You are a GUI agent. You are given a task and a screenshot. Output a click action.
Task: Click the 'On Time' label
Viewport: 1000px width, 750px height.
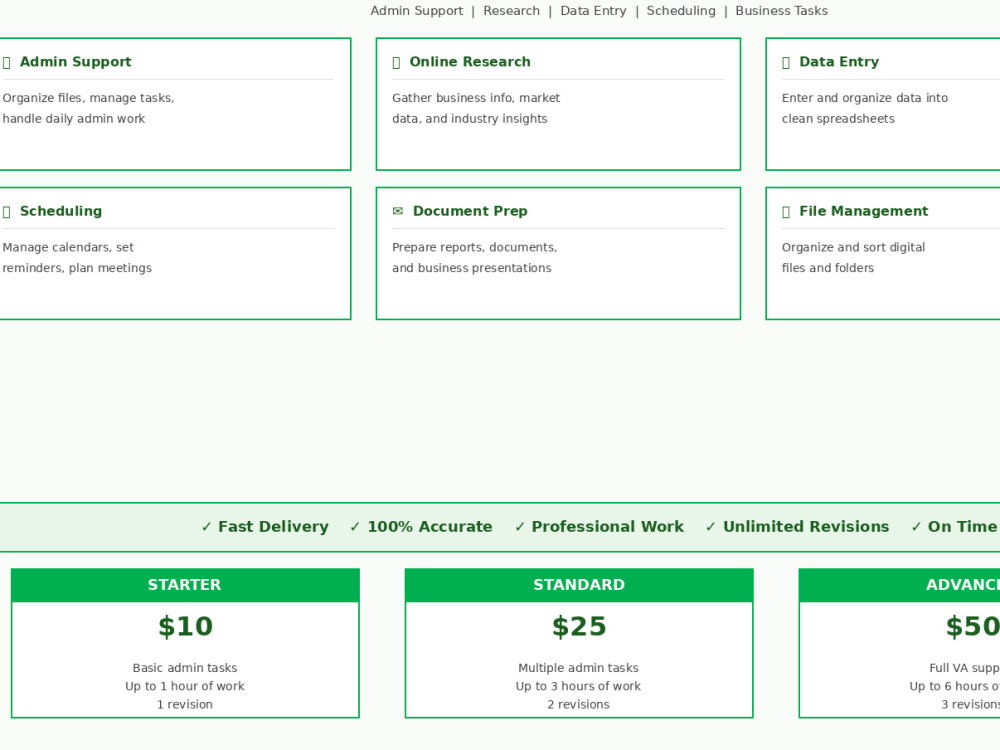tap(962, 527)
